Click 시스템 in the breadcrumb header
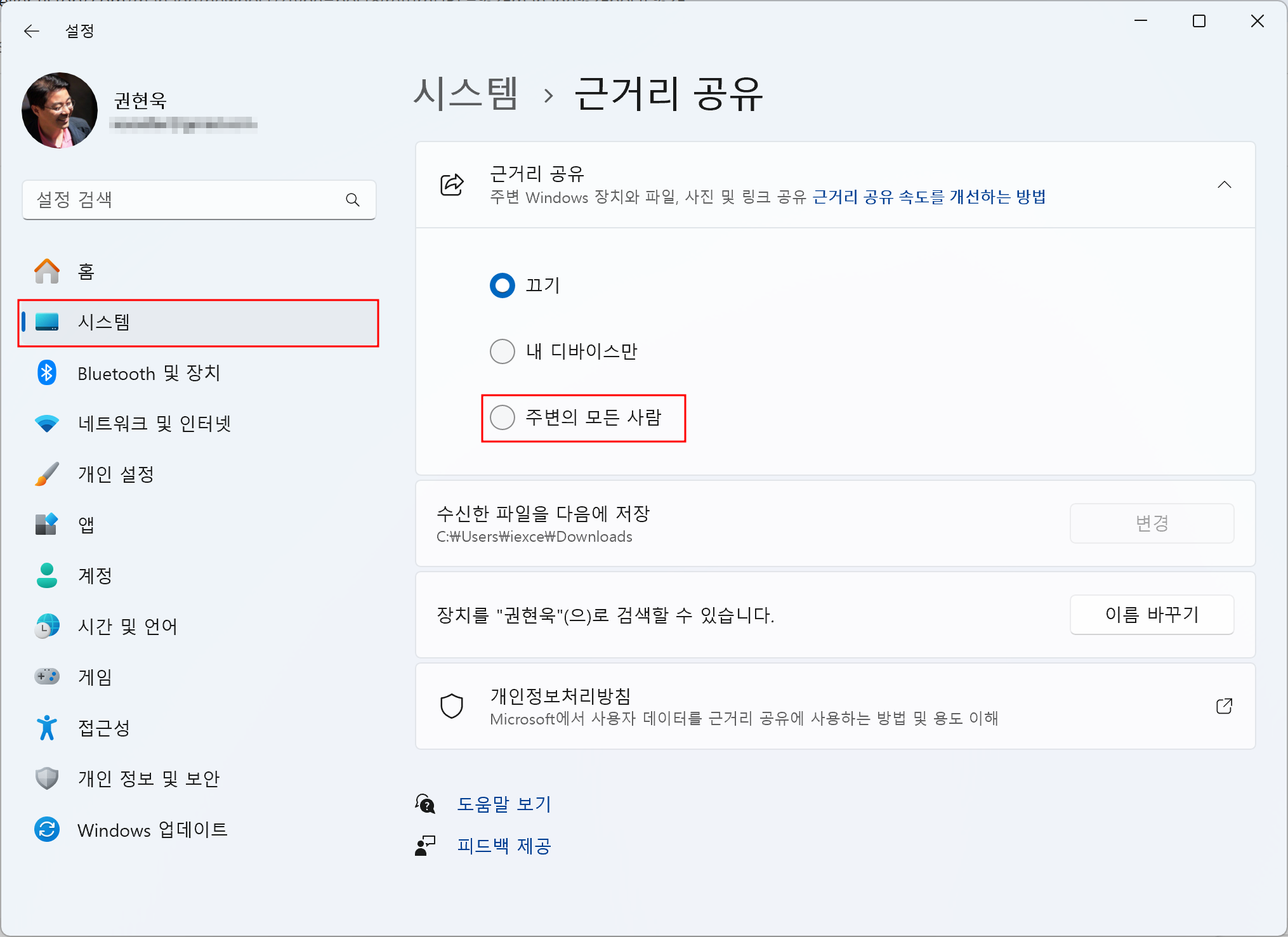This screenshot has height=937, width=1288. [x=466, y=94]
